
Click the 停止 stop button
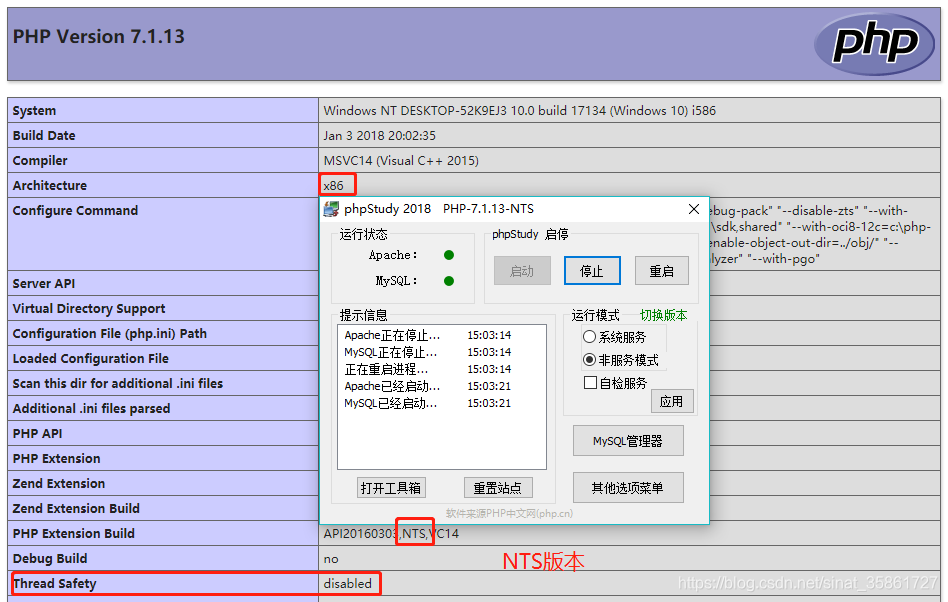click(x=592, y=271)
